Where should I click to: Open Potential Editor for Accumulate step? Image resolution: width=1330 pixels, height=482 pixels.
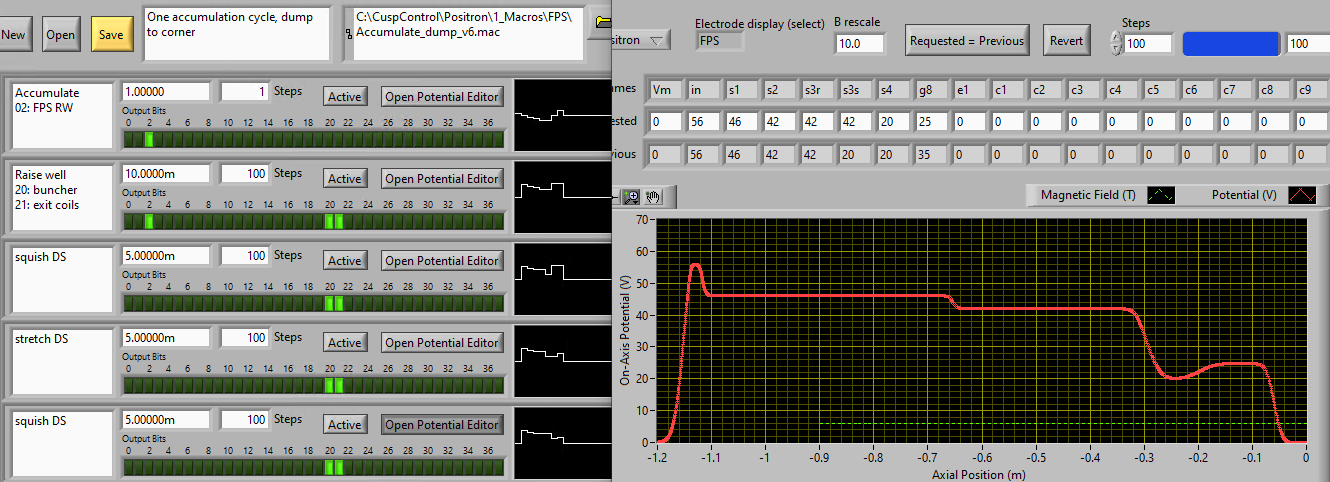pos(442,97)
